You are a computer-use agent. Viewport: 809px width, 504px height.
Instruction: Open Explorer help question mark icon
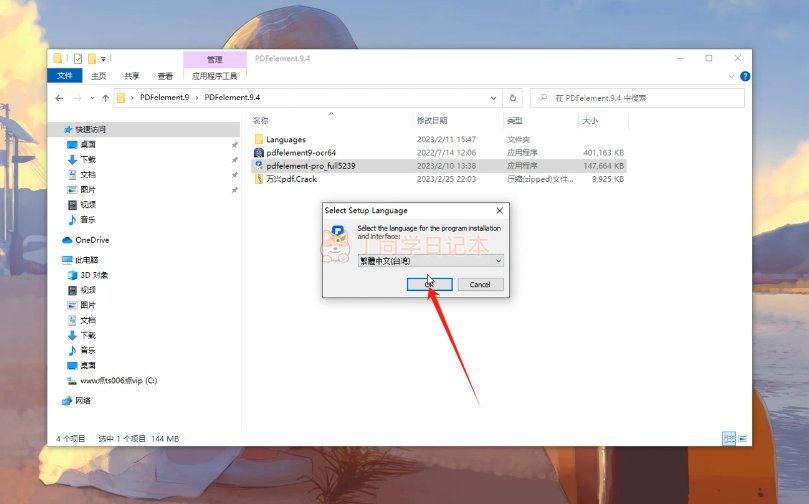745,76
